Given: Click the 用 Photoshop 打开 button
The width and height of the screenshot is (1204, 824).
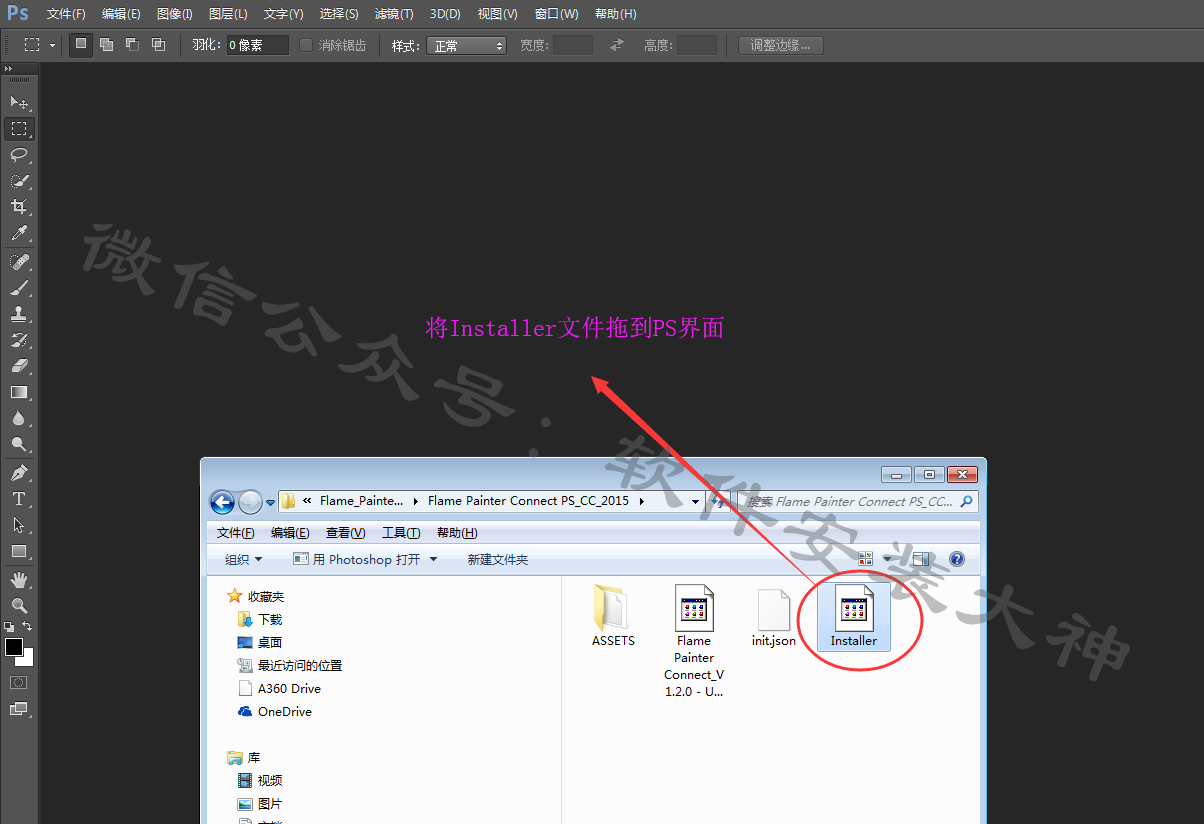Looking at the screenshot, I should point(356,560).
